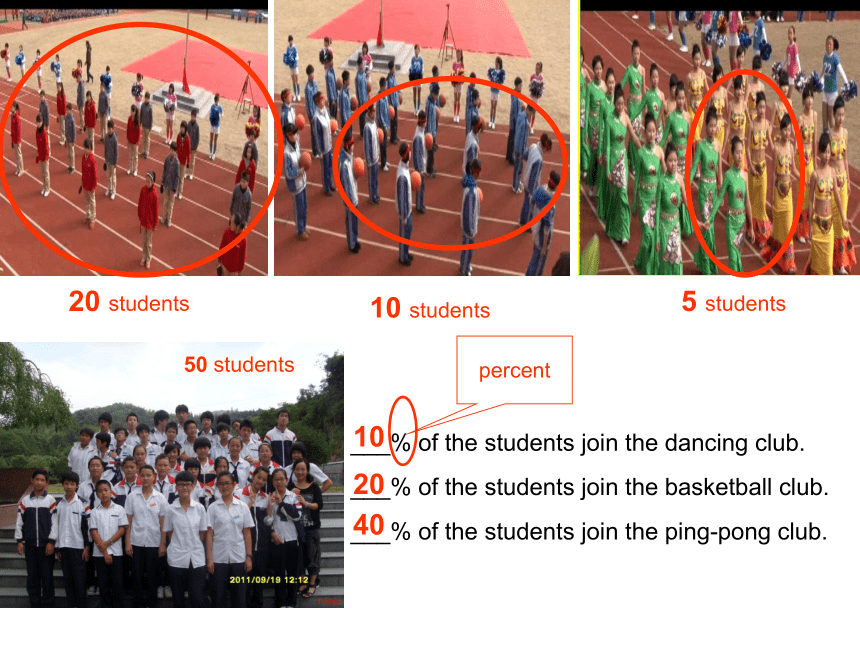This screenshot has height=645, width=860.
Task: Click the red oval around ping-pong group
Action: 141,148
